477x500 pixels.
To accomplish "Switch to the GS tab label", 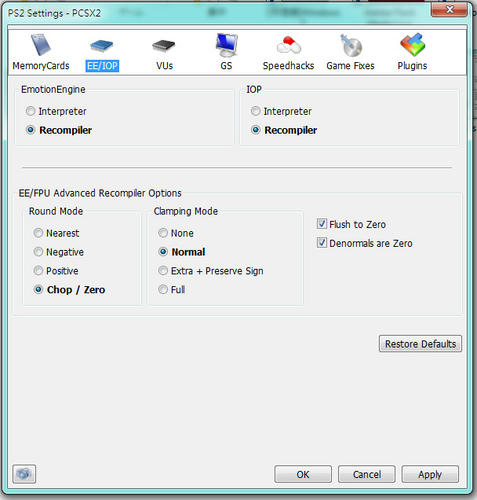I will click(226, 66).
